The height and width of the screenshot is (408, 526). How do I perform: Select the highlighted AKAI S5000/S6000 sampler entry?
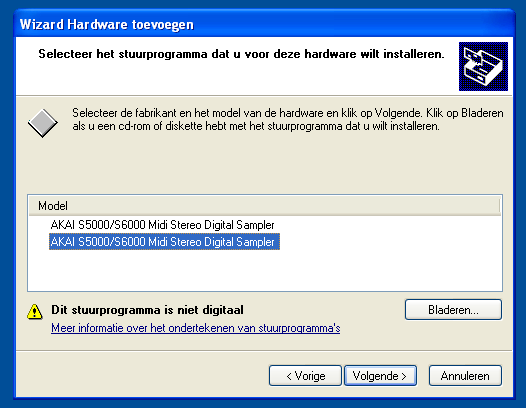(164, 242)
